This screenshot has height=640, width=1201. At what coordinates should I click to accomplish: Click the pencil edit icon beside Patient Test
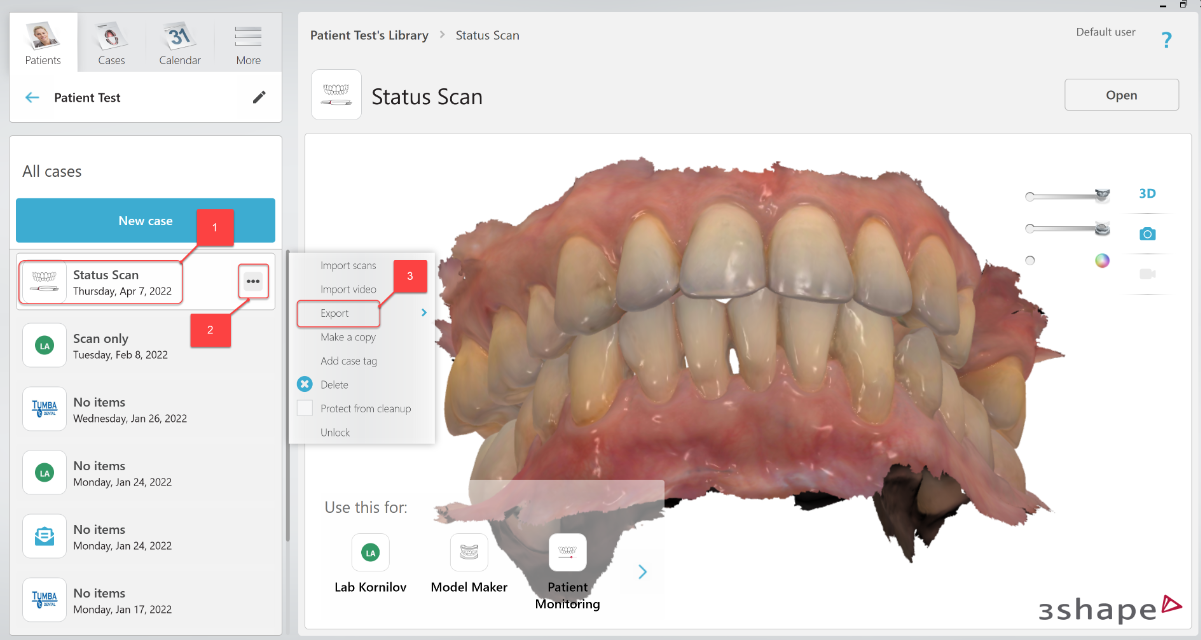click(259, 97)
